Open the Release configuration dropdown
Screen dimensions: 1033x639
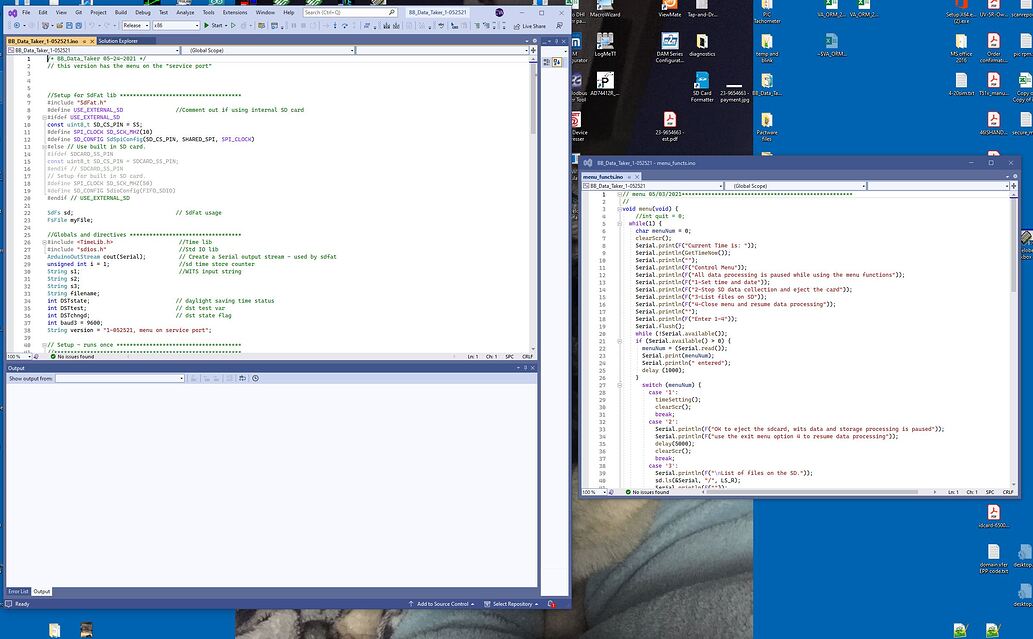pos(148,25)
